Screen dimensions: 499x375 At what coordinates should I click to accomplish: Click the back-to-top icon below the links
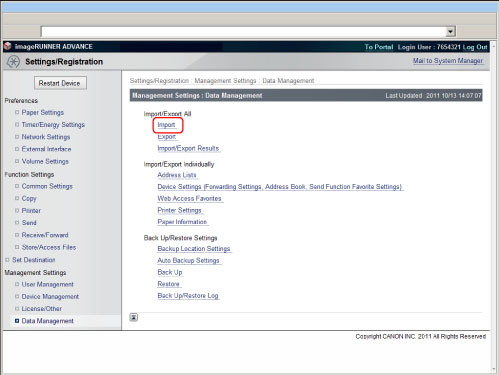coord(134,317)
